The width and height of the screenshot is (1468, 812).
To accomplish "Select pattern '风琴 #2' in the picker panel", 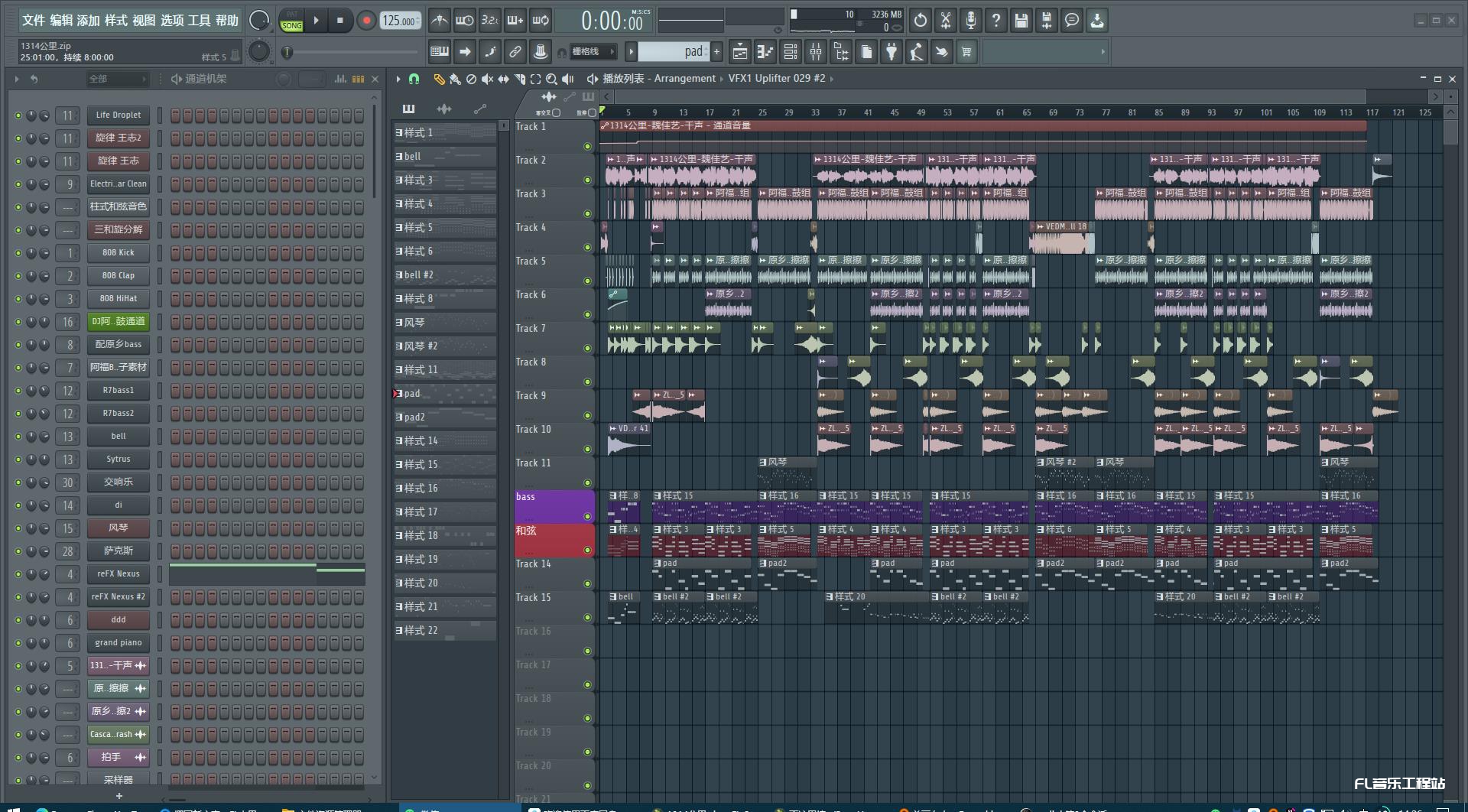I will (445, 346).
